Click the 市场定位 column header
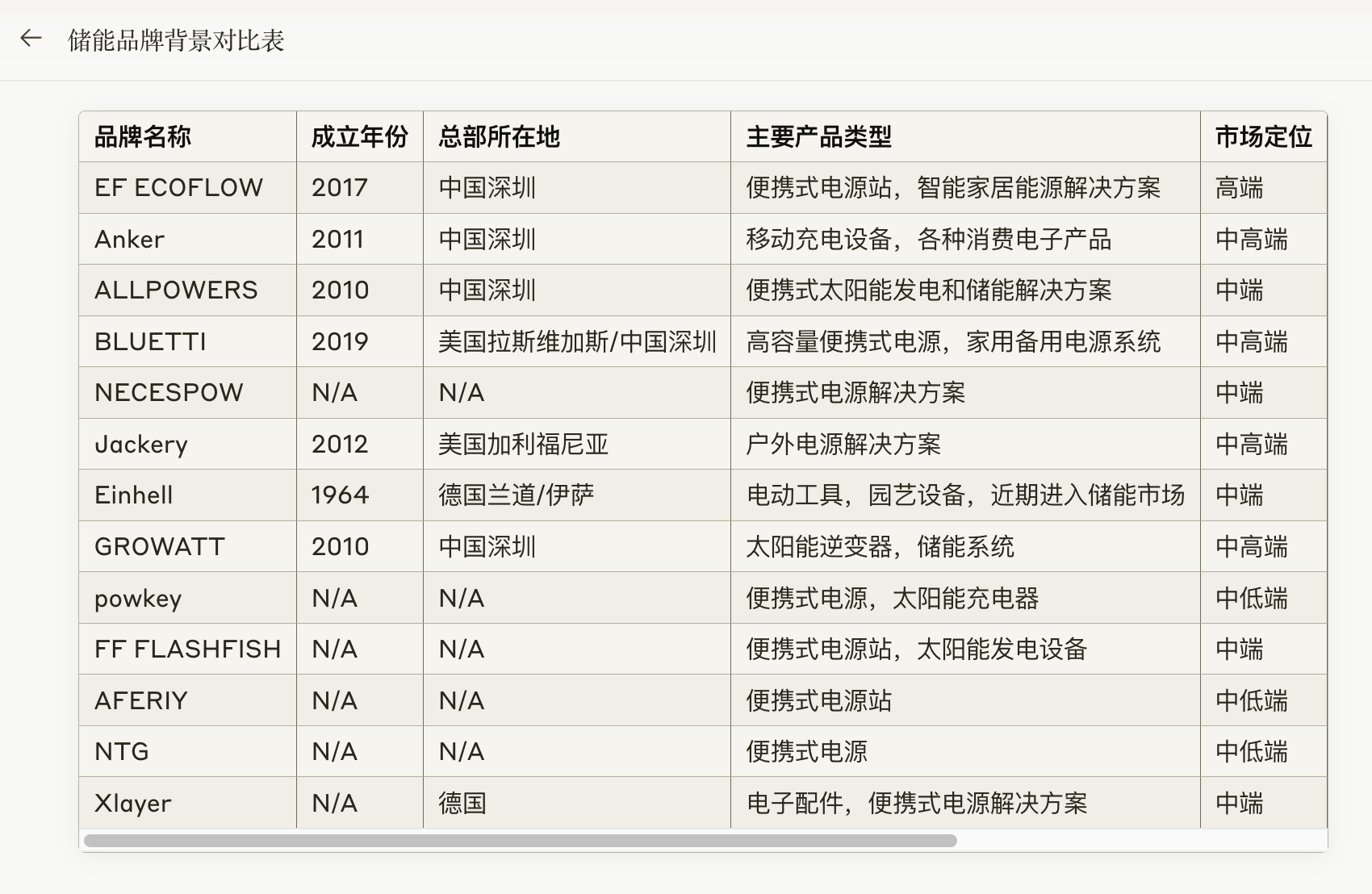 pyautogui.click(x=1264, y=137)
